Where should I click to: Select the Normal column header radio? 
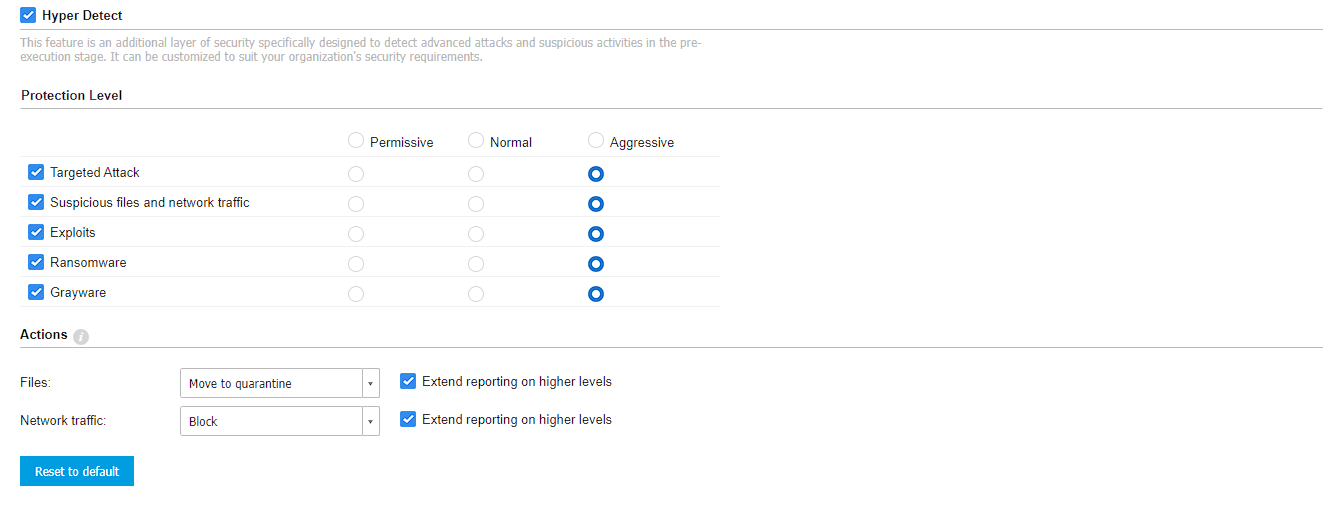pyautogui.click(x=476, y=141)
